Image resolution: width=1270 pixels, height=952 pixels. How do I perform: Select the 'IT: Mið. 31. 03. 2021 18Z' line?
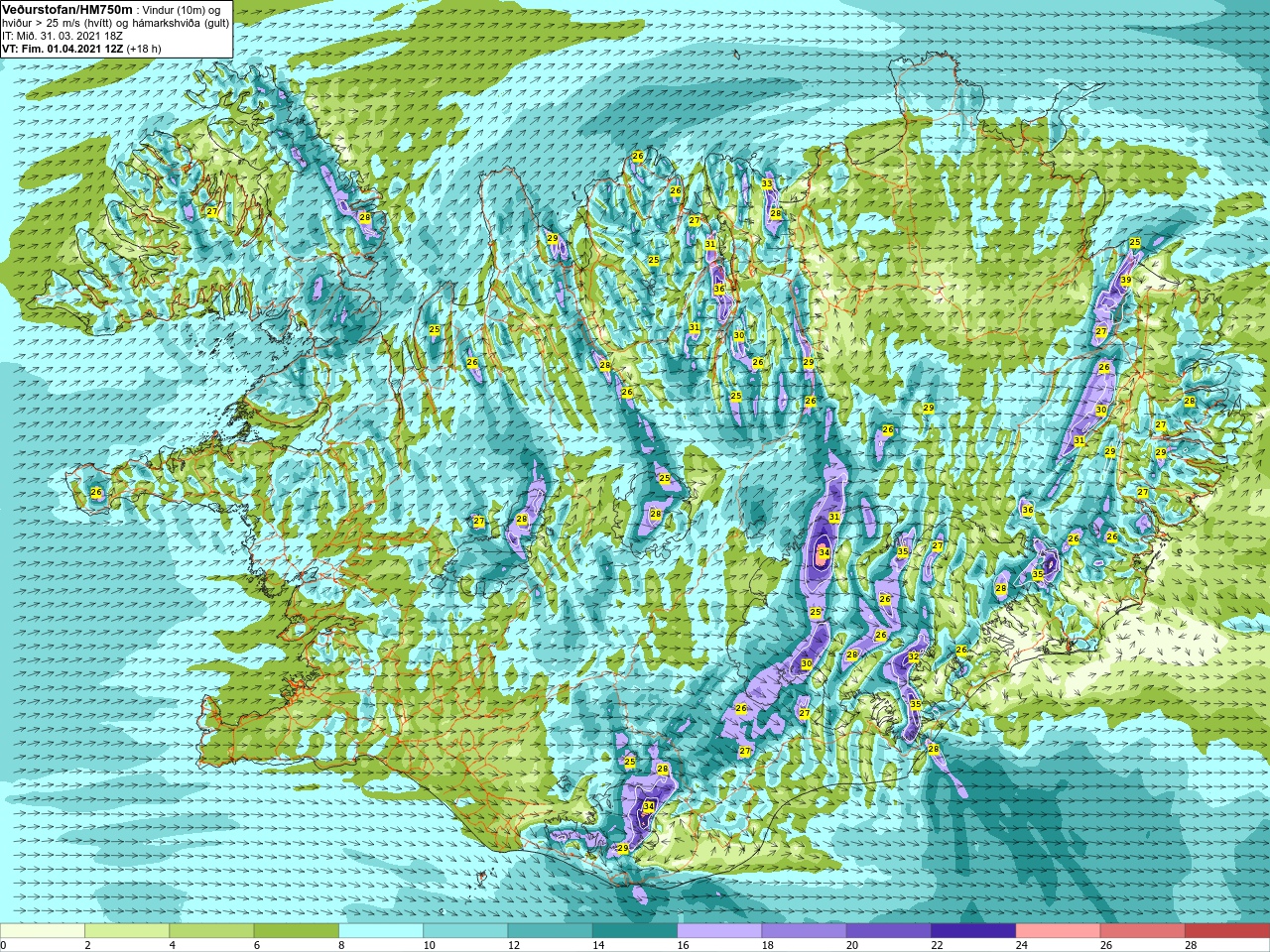tap(63, 36)
